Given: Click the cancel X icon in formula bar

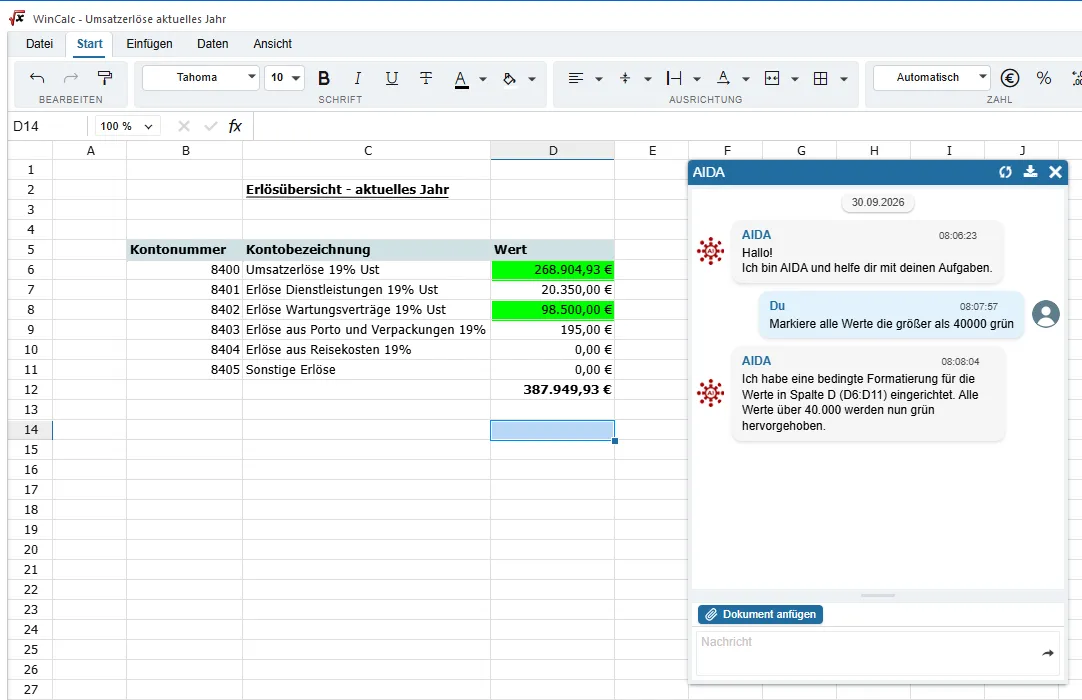Looking at the screenshot, I should [x=184, y=126].
